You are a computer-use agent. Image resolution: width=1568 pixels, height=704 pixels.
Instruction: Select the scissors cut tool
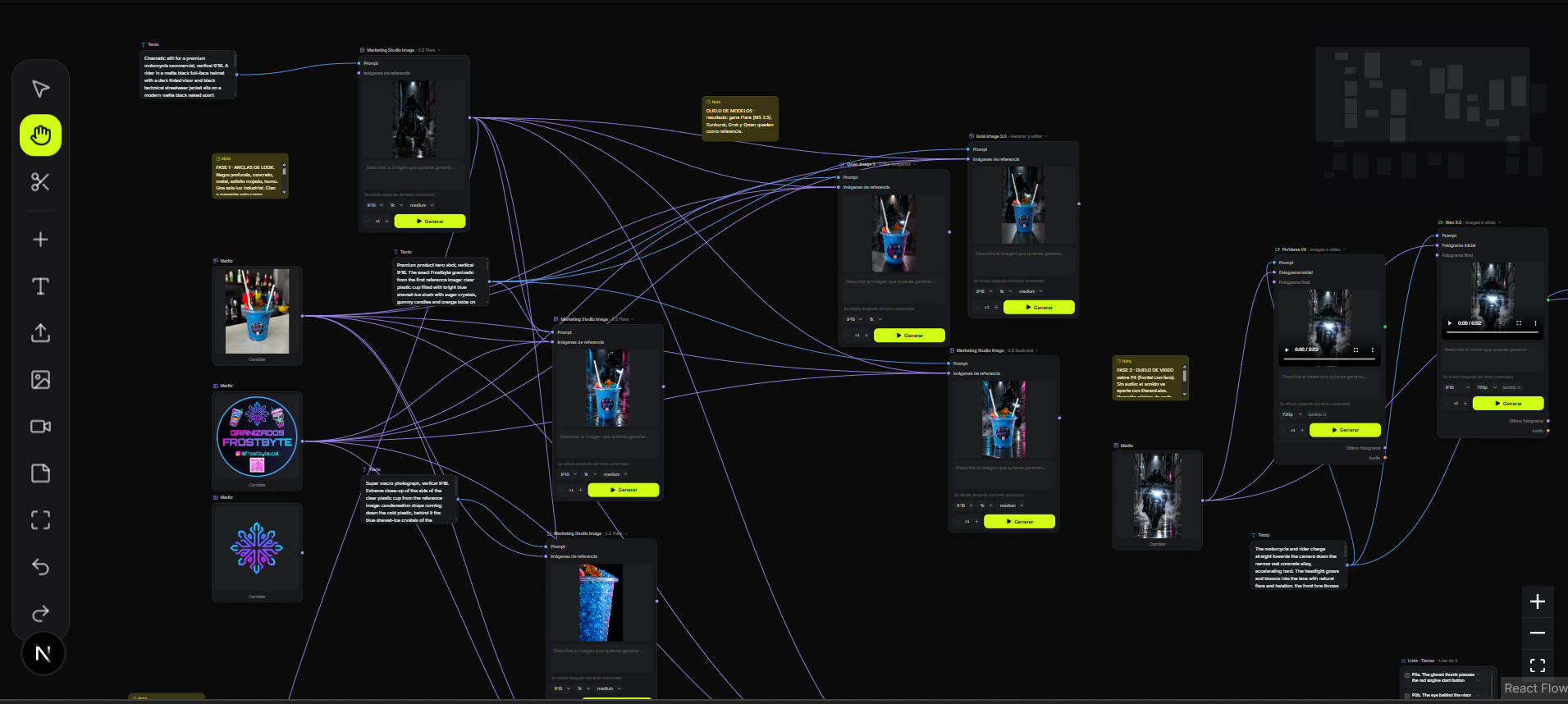(40, 182)
